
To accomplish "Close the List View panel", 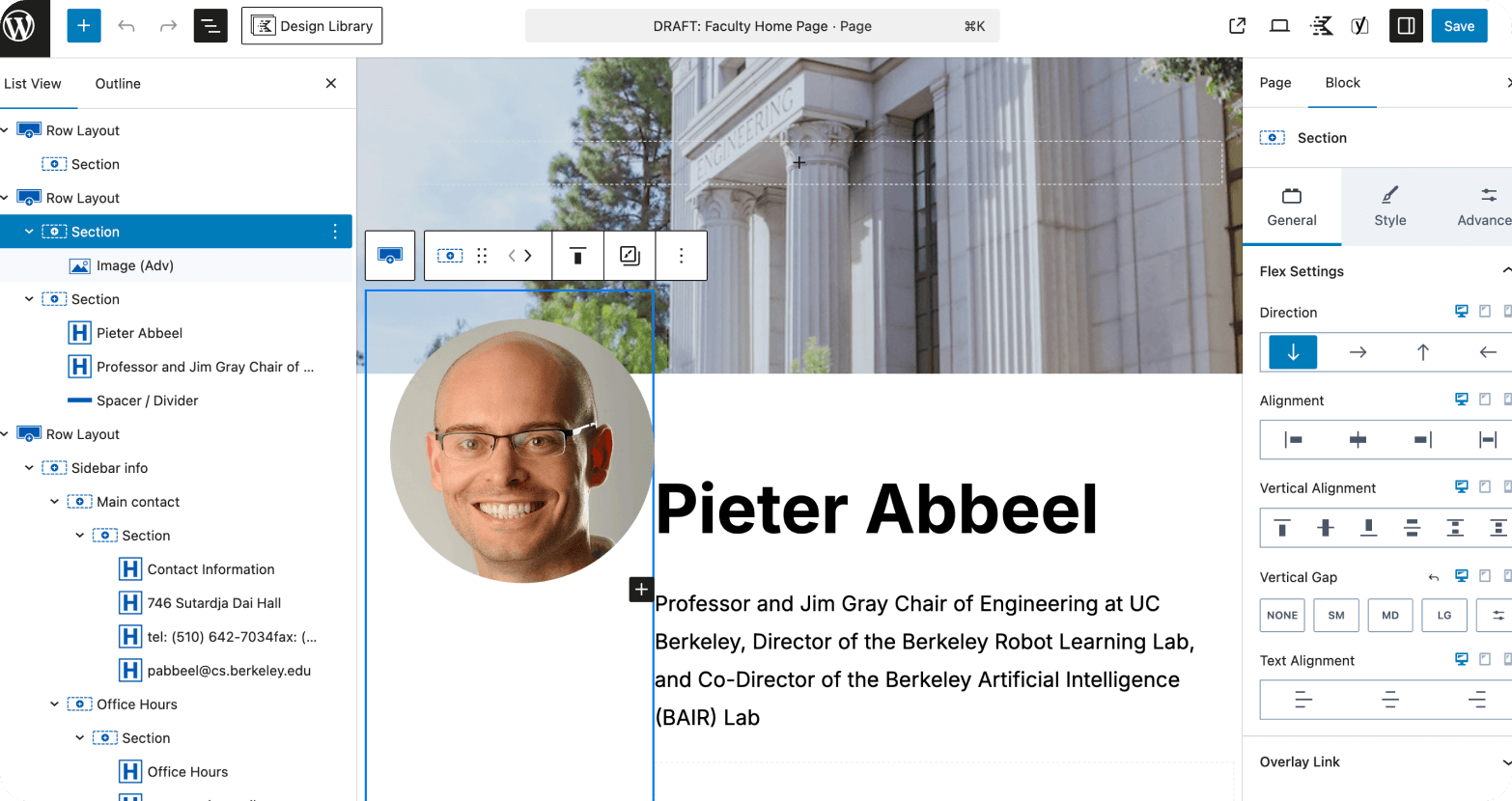I will coord(331,84).
